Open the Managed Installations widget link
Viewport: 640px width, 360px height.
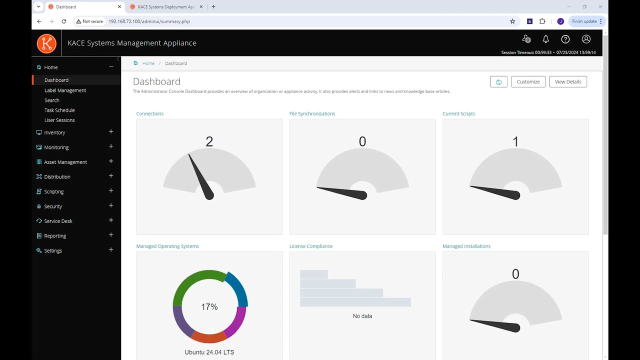(467, 247)
